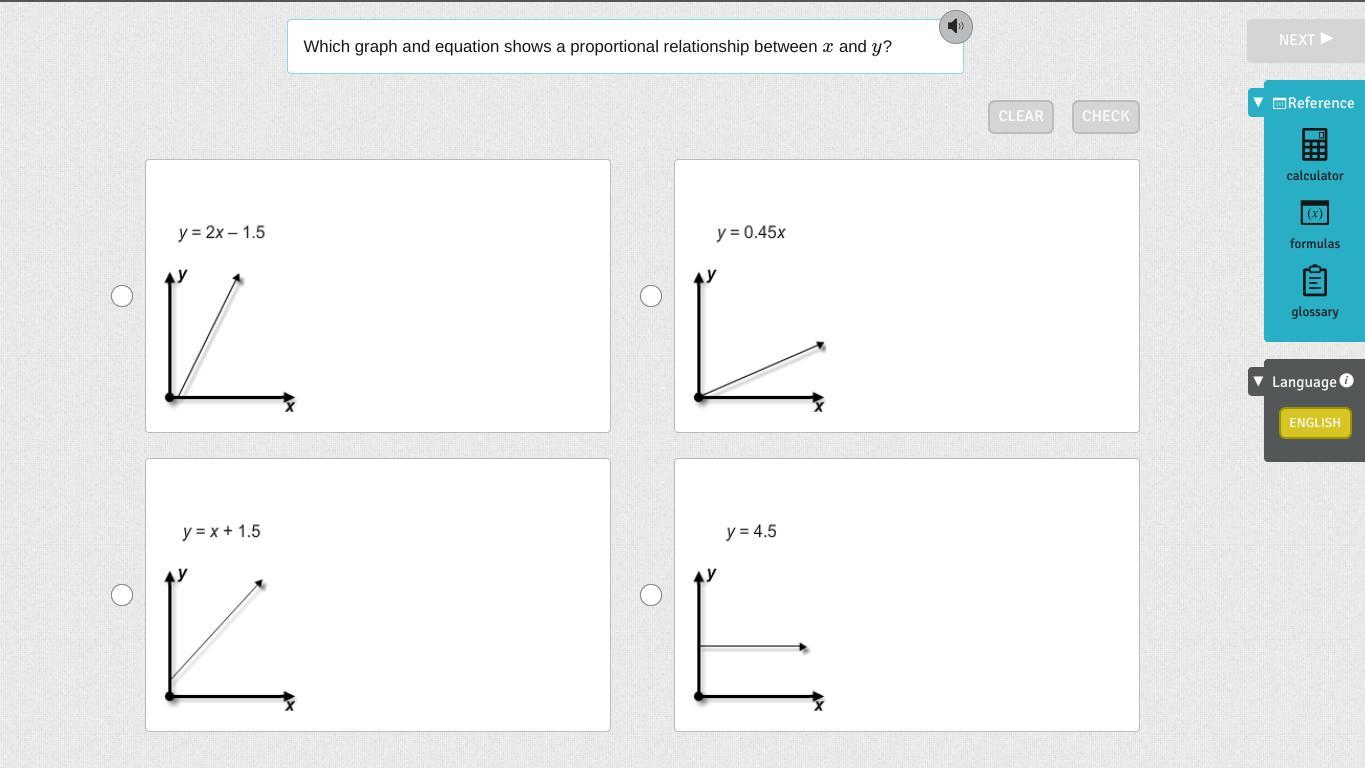The height and width of the screenshot is (768, 1365).
Task: Click the question text box
Action: (x=625, y=47)
